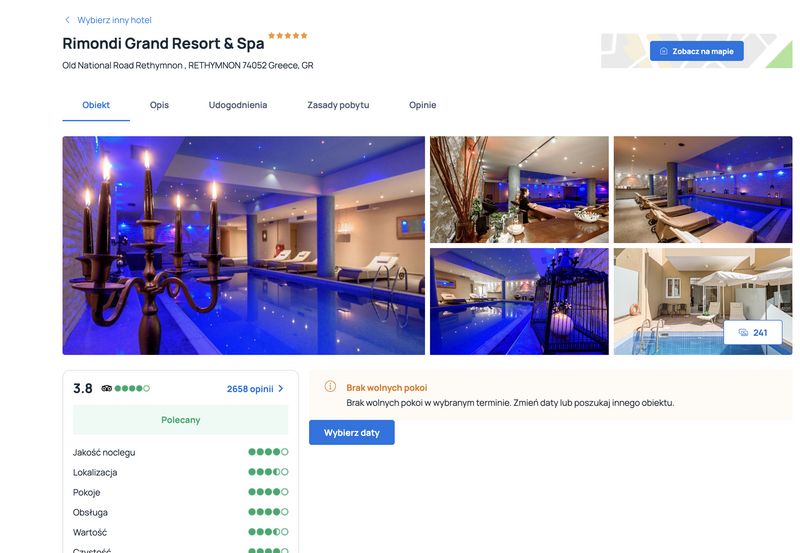Click the Polecany recommendation badge

pyautogui.click(x=181, y=419)
